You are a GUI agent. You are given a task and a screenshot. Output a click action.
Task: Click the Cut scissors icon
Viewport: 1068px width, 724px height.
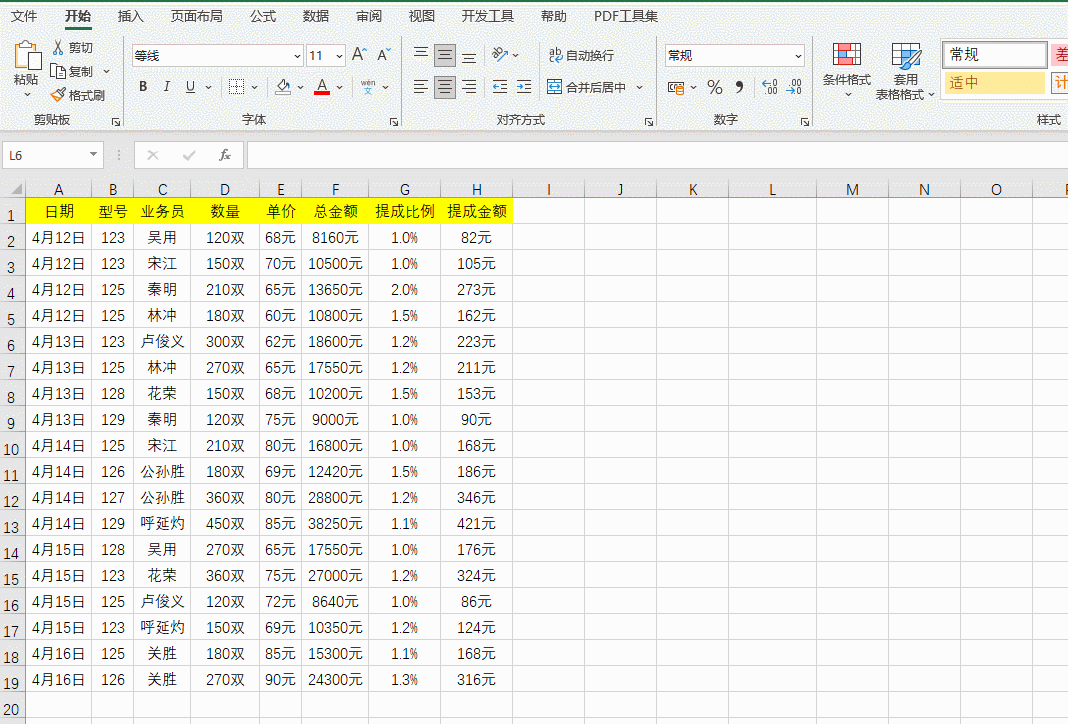coord(58,48)
